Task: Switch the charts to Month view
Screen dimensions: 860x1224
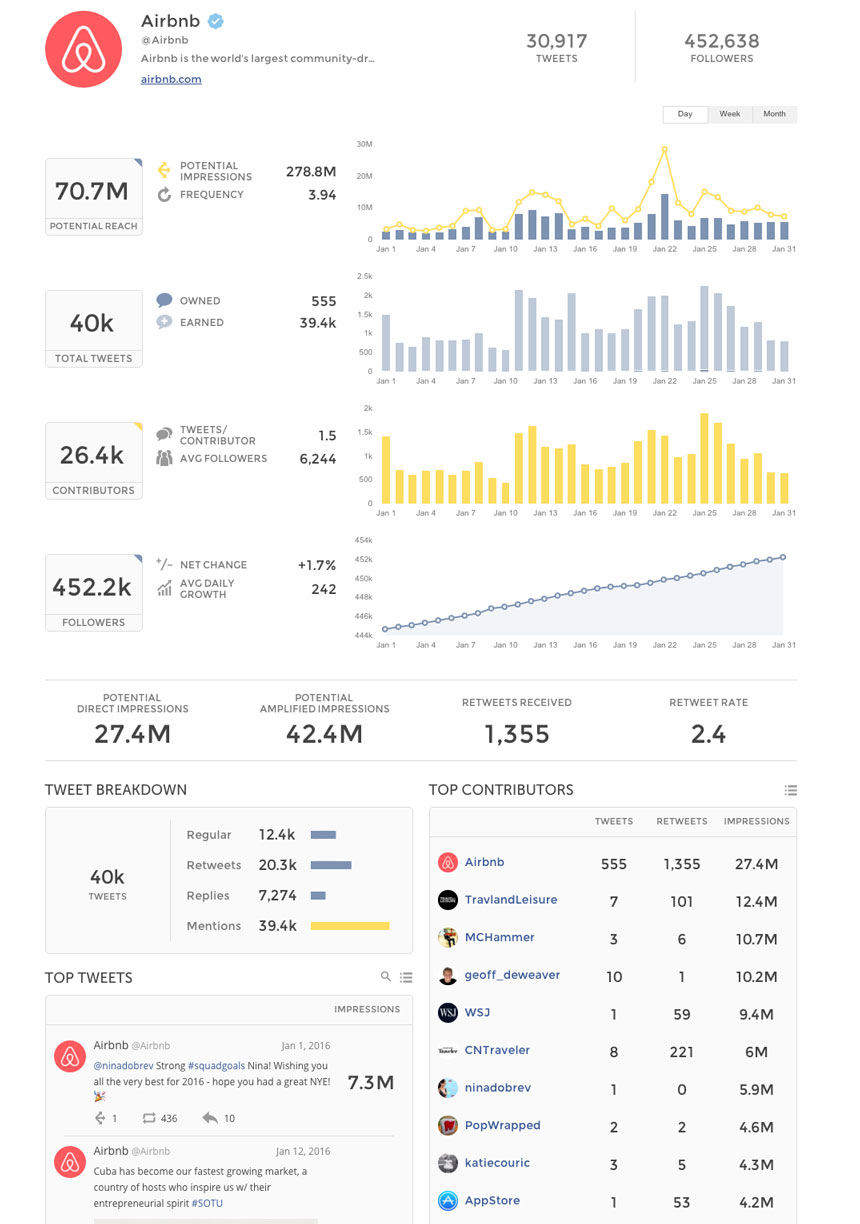Action: pyautogui.click(x=775, y=114)
